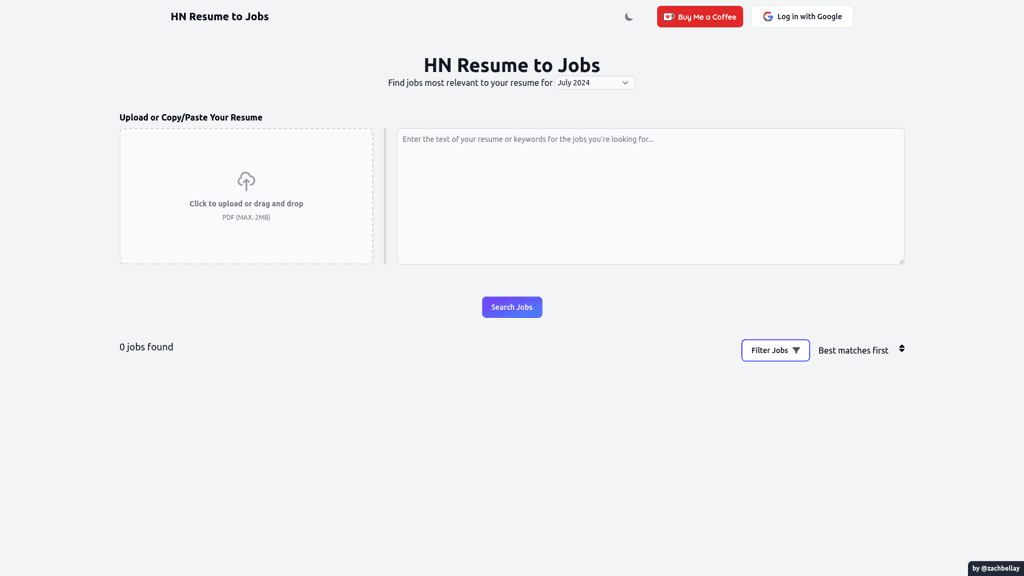Click the Buy Me a Coffee button
1024x576 pixels.
click(699, 16)
